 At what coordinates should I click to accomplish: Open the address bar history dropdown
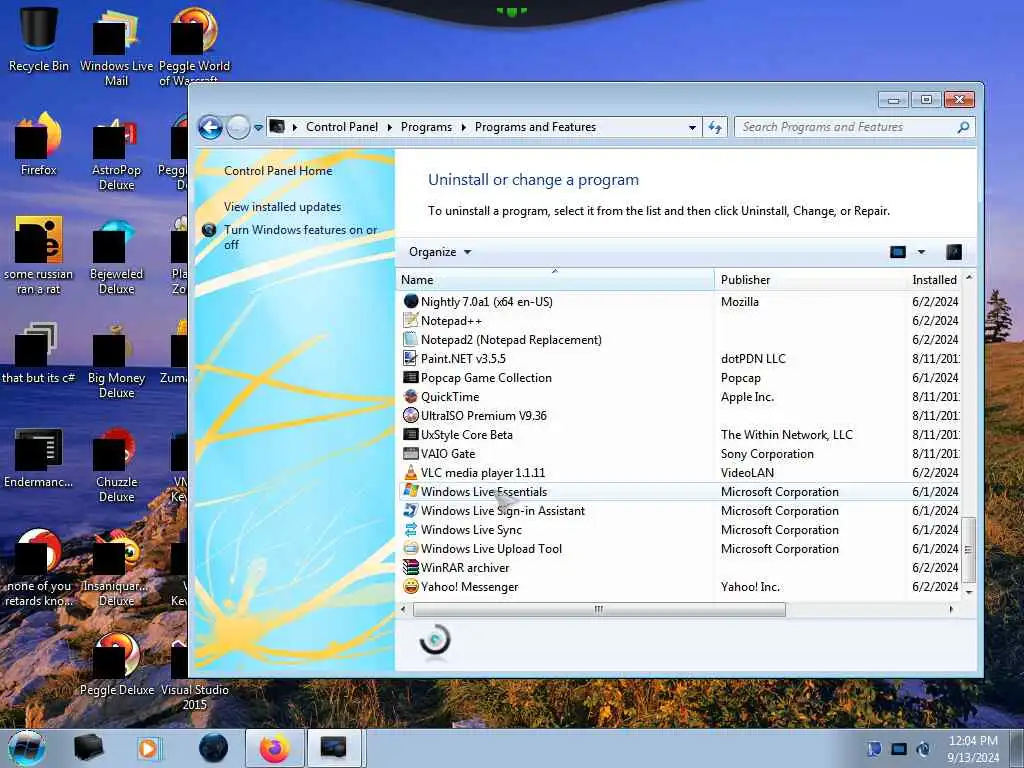692,127
